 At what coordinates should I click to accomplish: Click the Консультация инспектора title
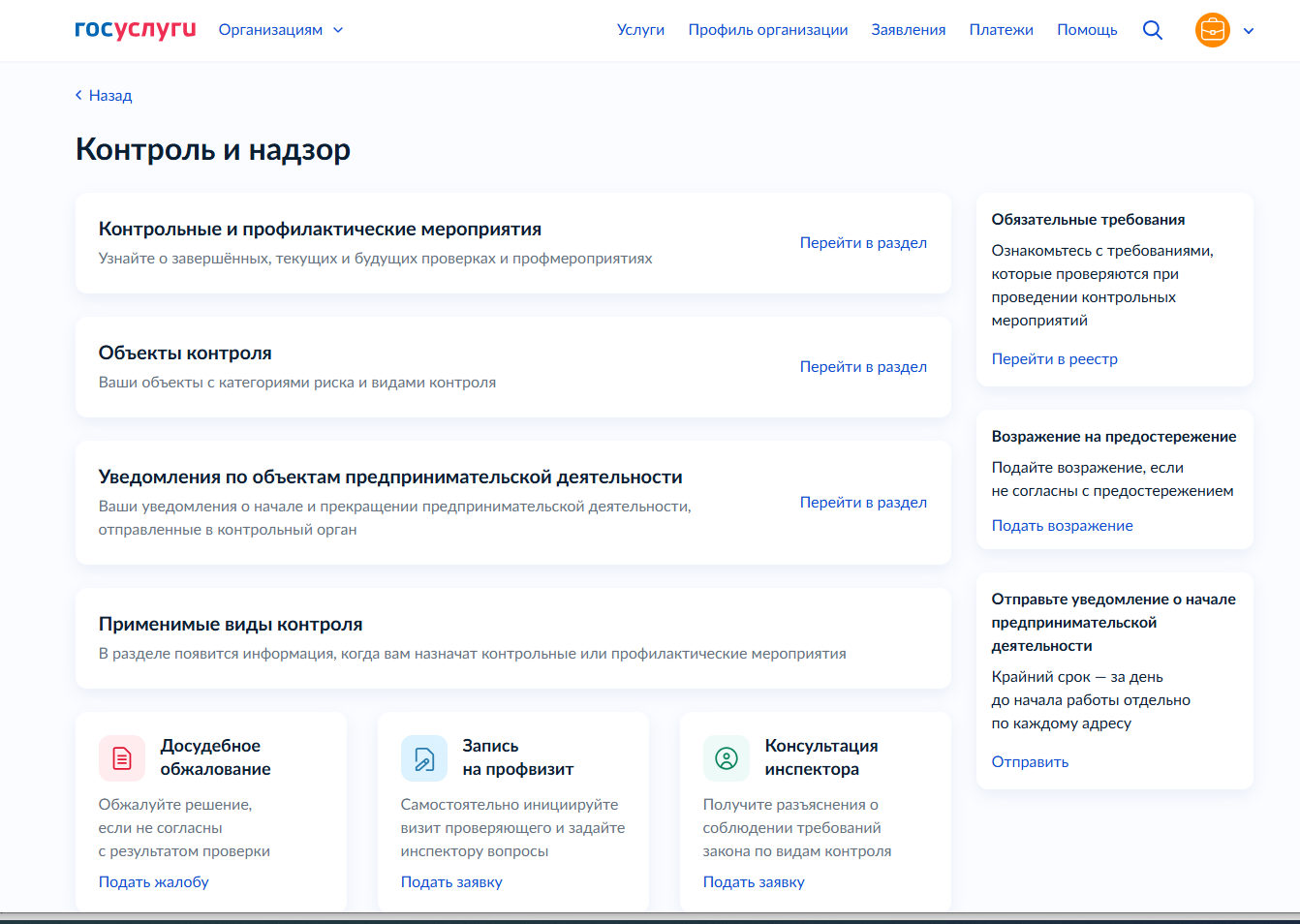click(821, 757)
